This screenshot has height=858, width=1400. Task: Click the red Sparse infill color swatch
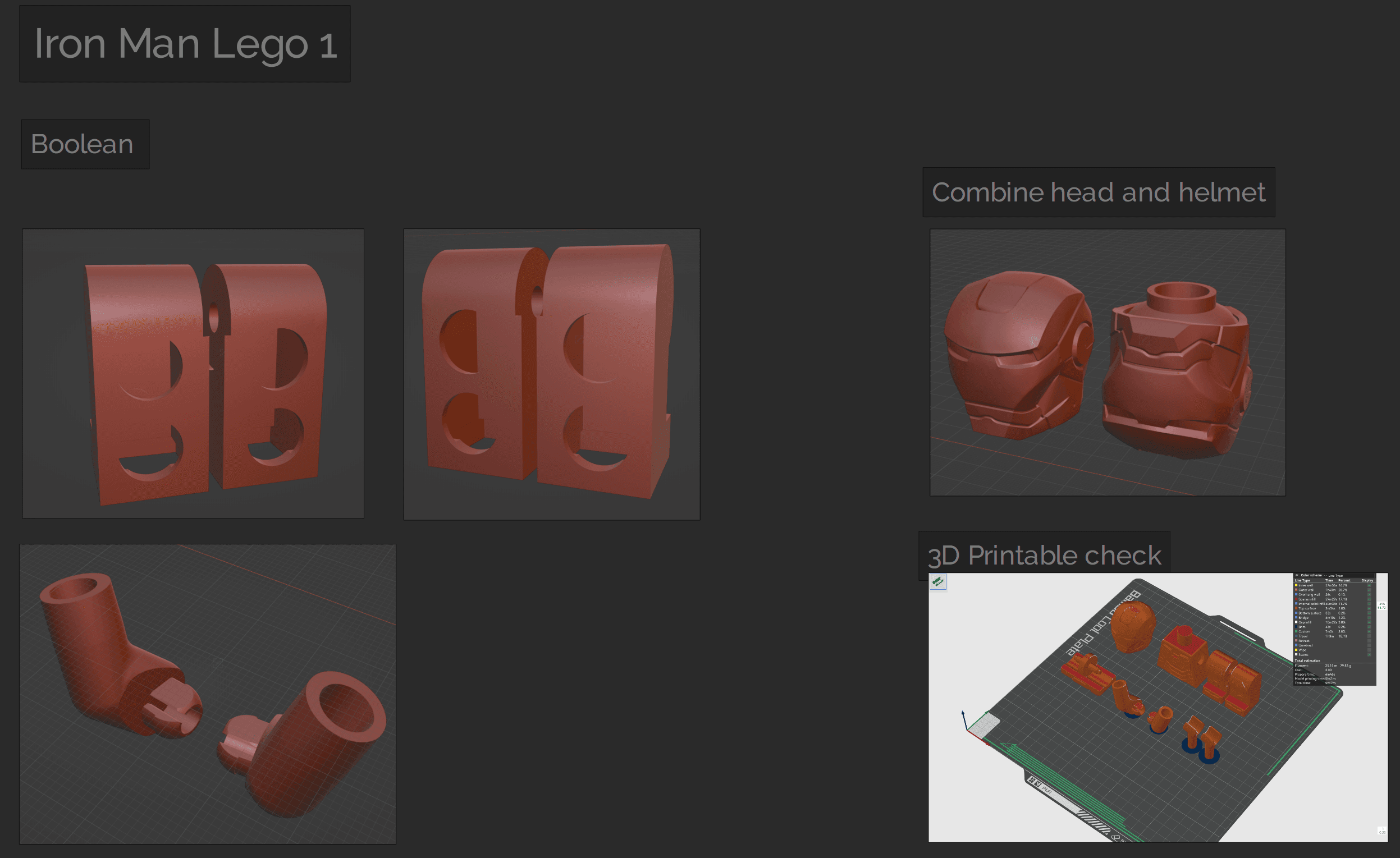point(1297,600)
